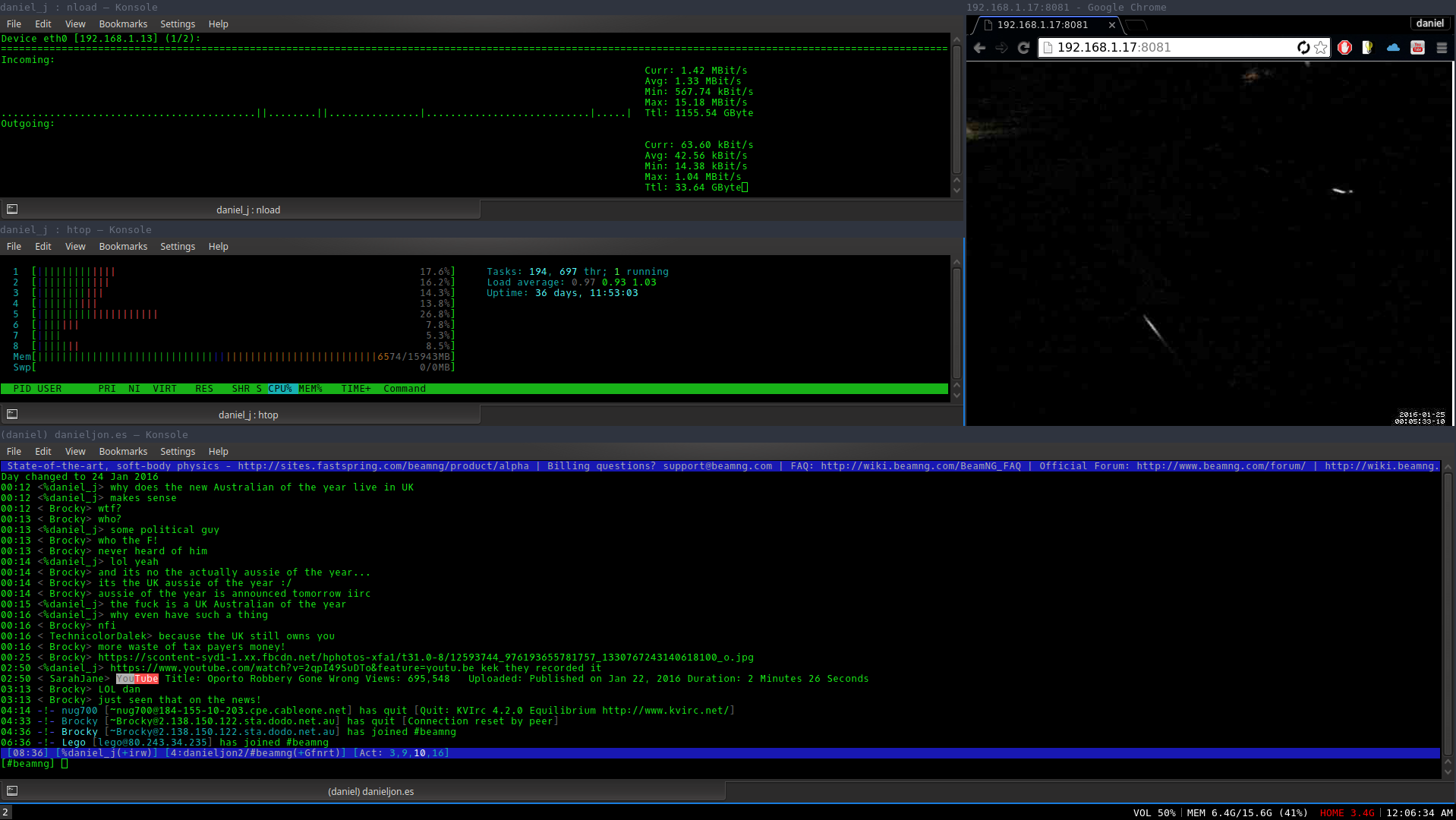
Task: Click Chrome's back navigation arrow
Action: [x=979, y=48]
